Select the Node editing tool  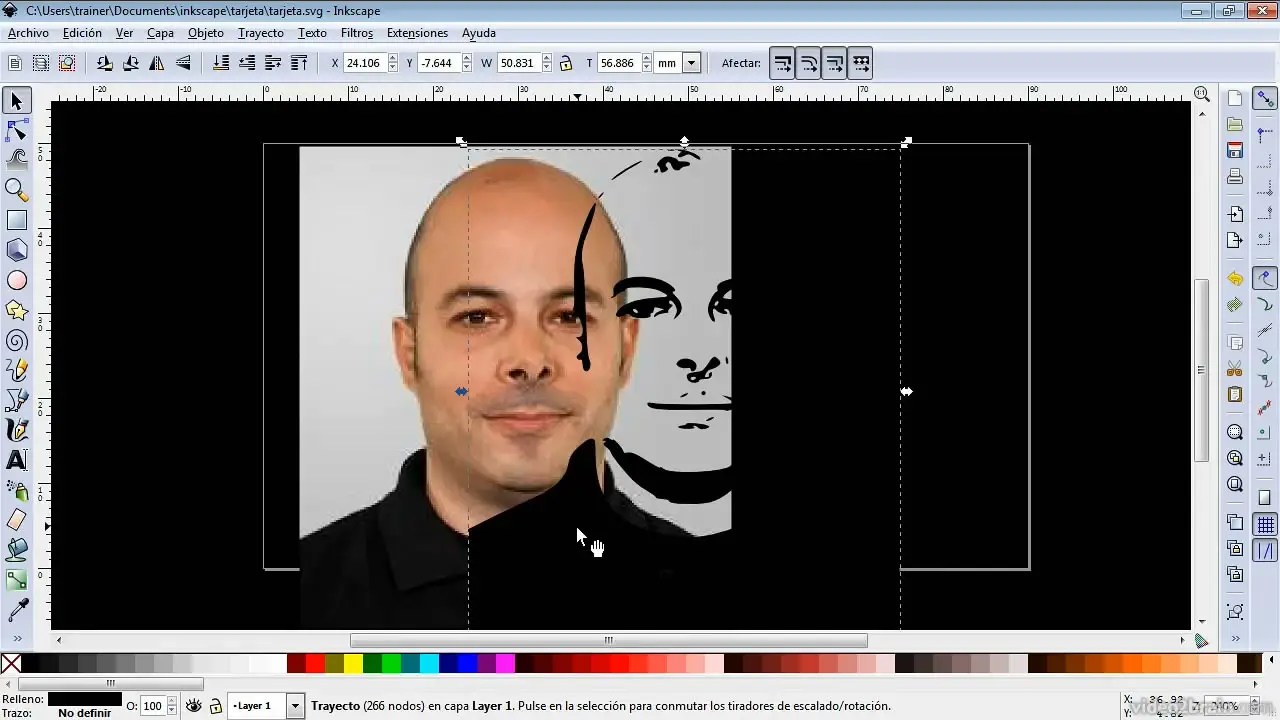(x=17, y=130)
